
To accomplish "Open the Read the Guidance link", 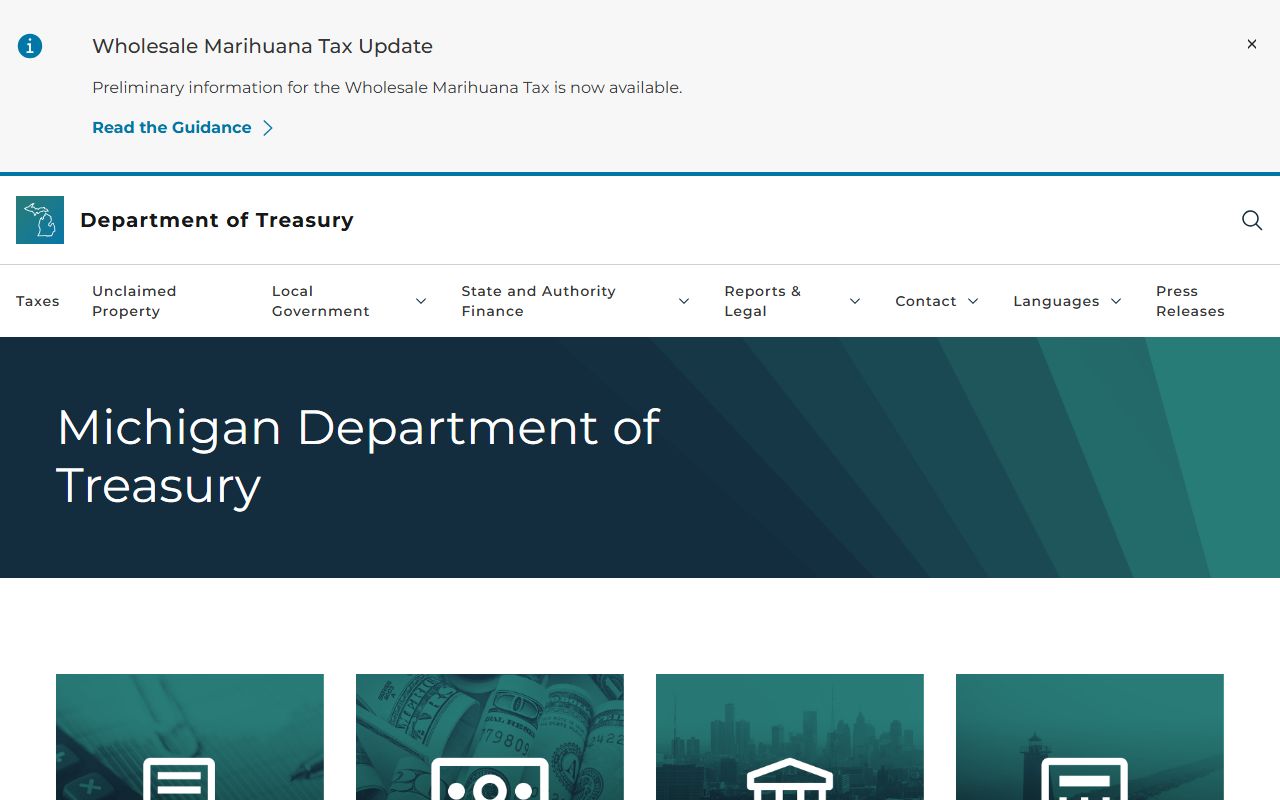I will click(172, 128).
